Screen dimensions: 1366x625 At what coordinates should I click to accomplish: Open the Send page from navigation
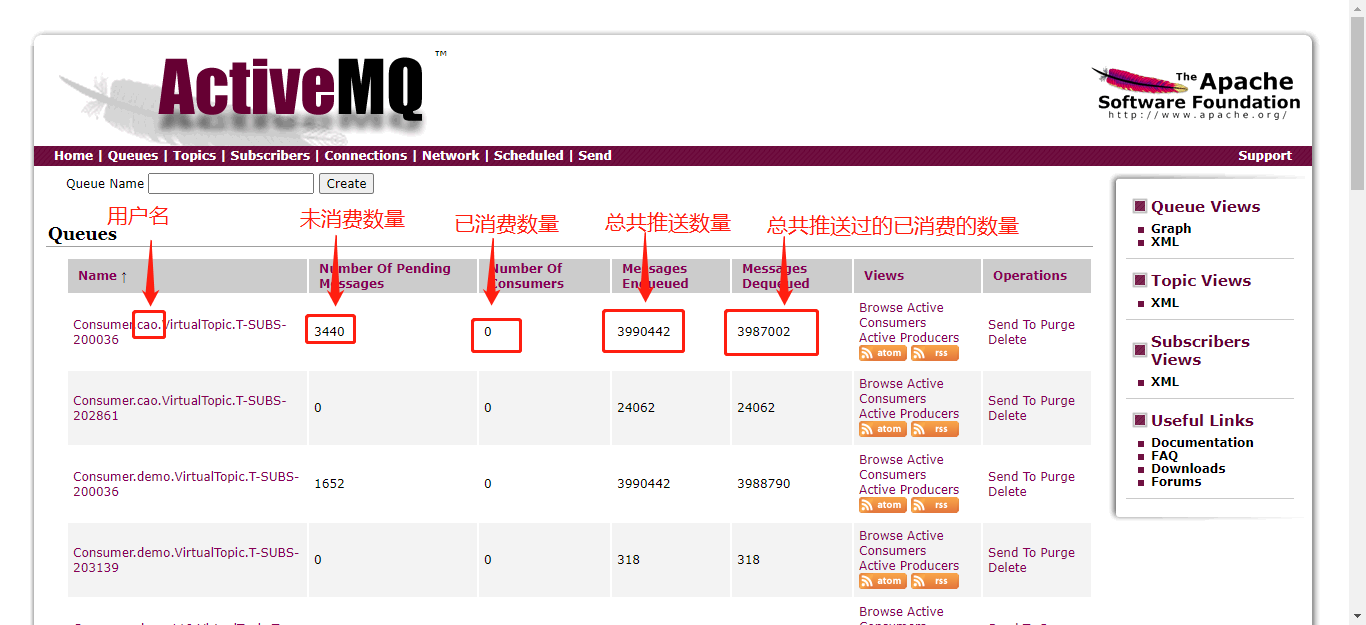click(594, 156)
